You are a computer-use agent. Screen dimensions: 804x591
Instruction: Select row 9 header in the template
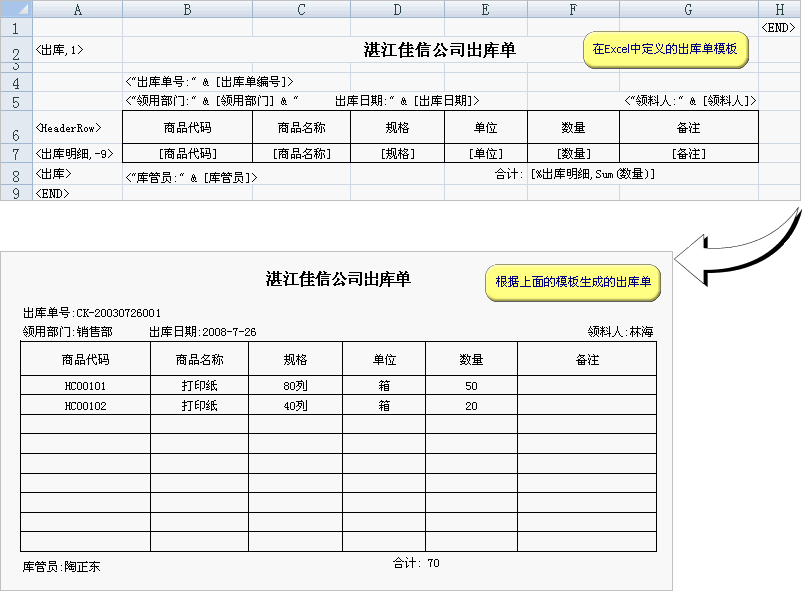16,193
